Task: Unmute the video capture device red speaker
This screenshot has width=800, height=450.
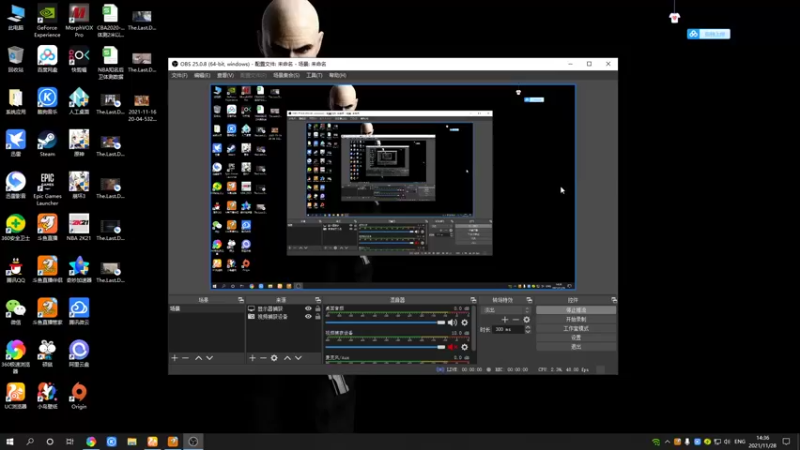Action: tap(453, 347)
